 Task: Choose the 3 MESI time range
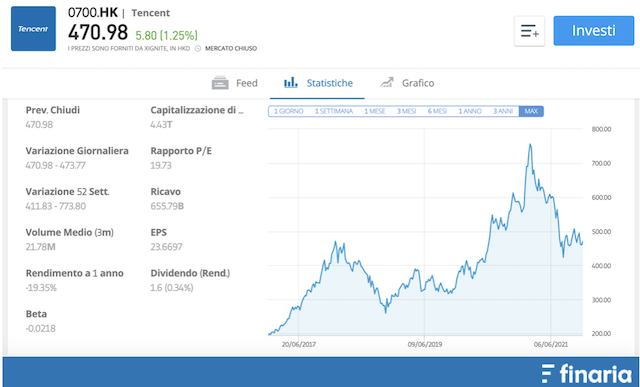tap(407, 111)
